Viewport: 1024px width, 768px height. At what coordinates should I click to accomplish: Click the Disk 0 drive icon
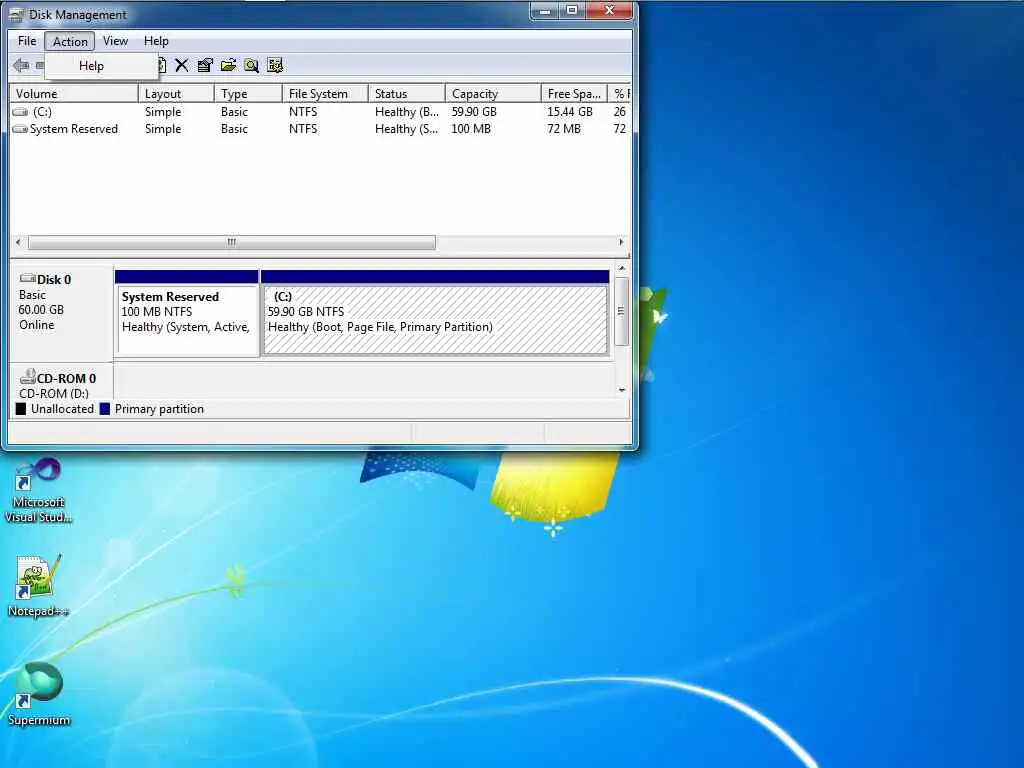pos(27,279)
